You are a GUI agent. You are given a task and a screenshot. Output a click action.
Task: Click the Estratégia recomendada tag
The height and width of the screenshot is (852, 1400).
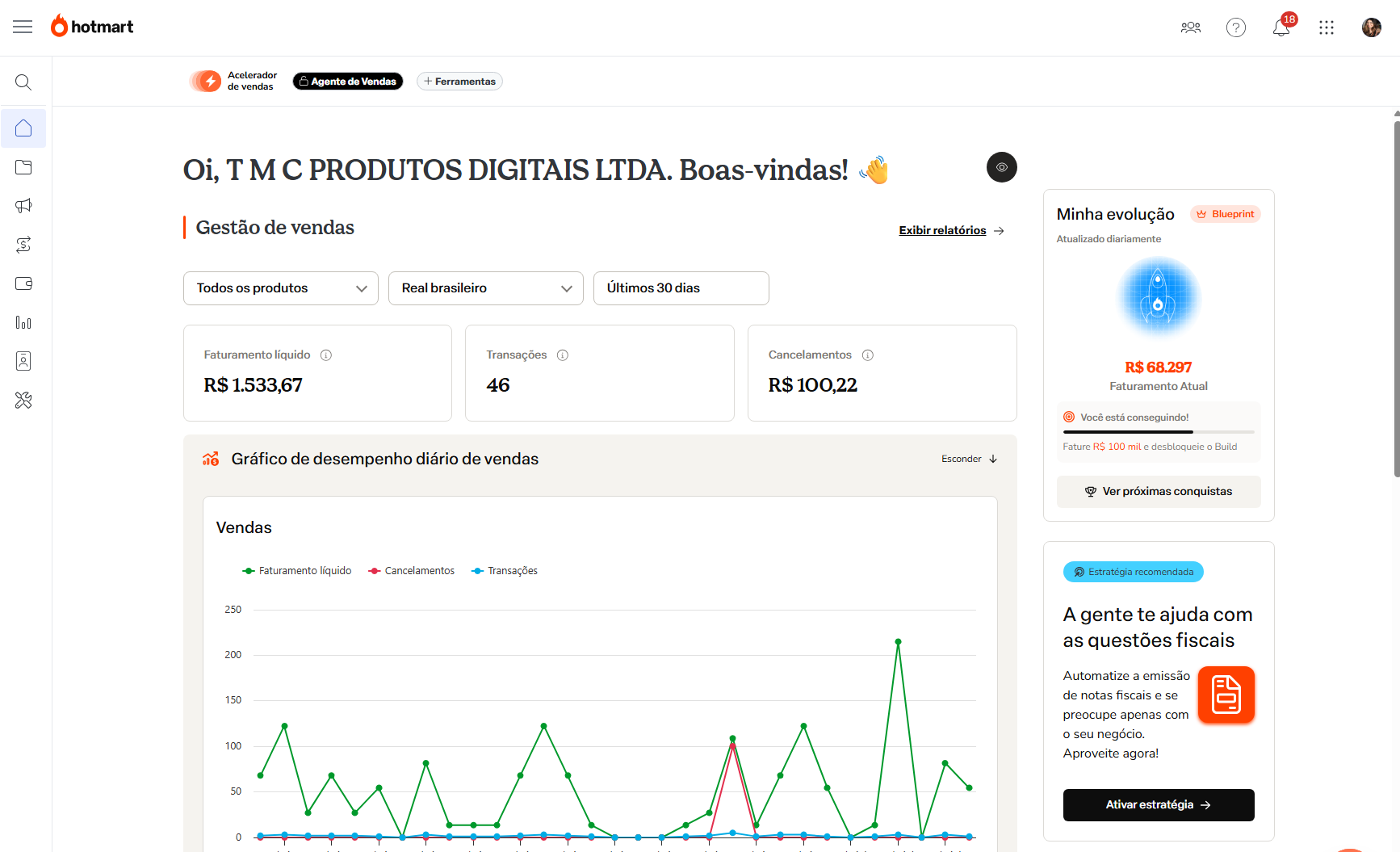[1134, 572]
